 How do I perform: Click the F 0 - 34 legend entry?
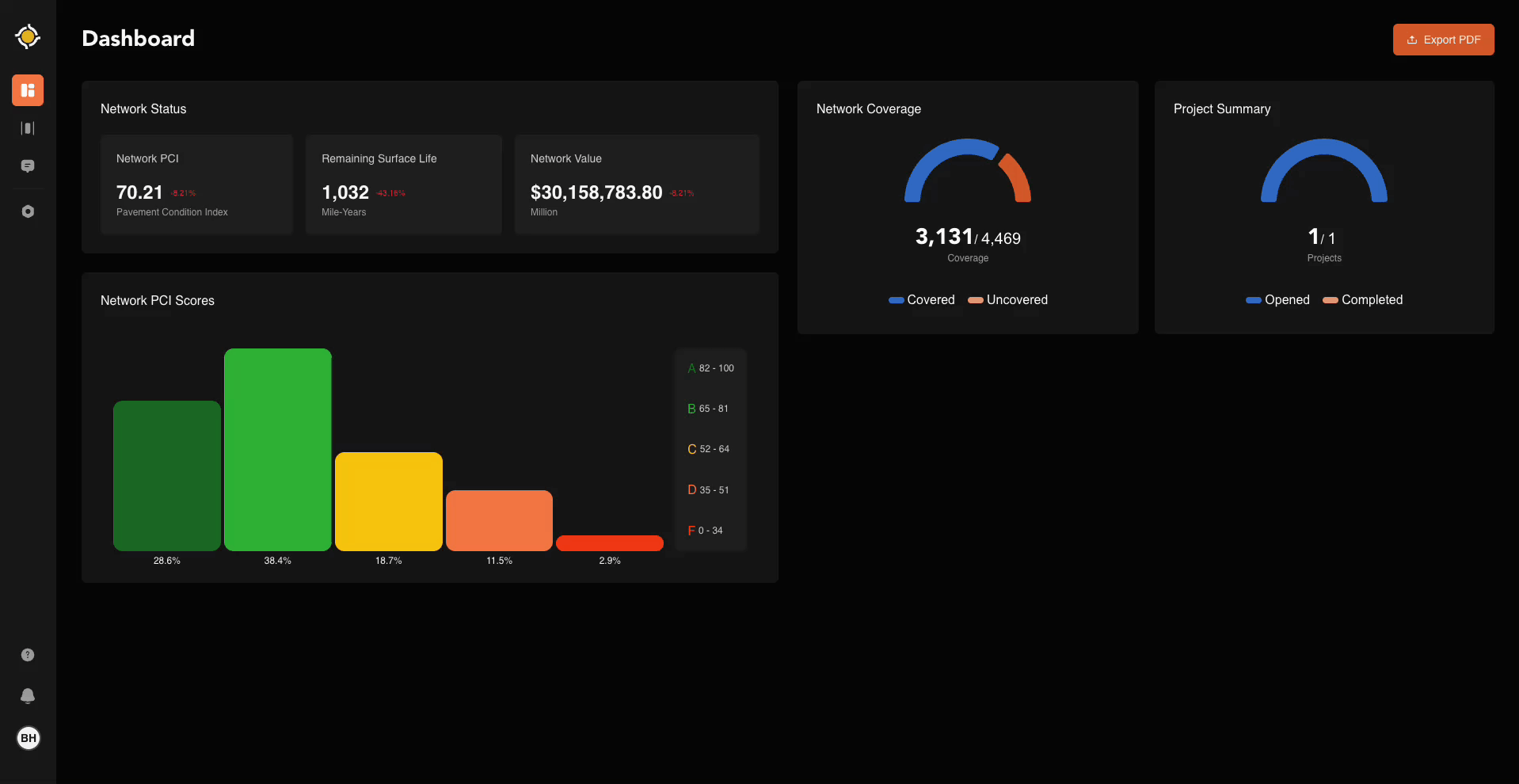[706, 531]
